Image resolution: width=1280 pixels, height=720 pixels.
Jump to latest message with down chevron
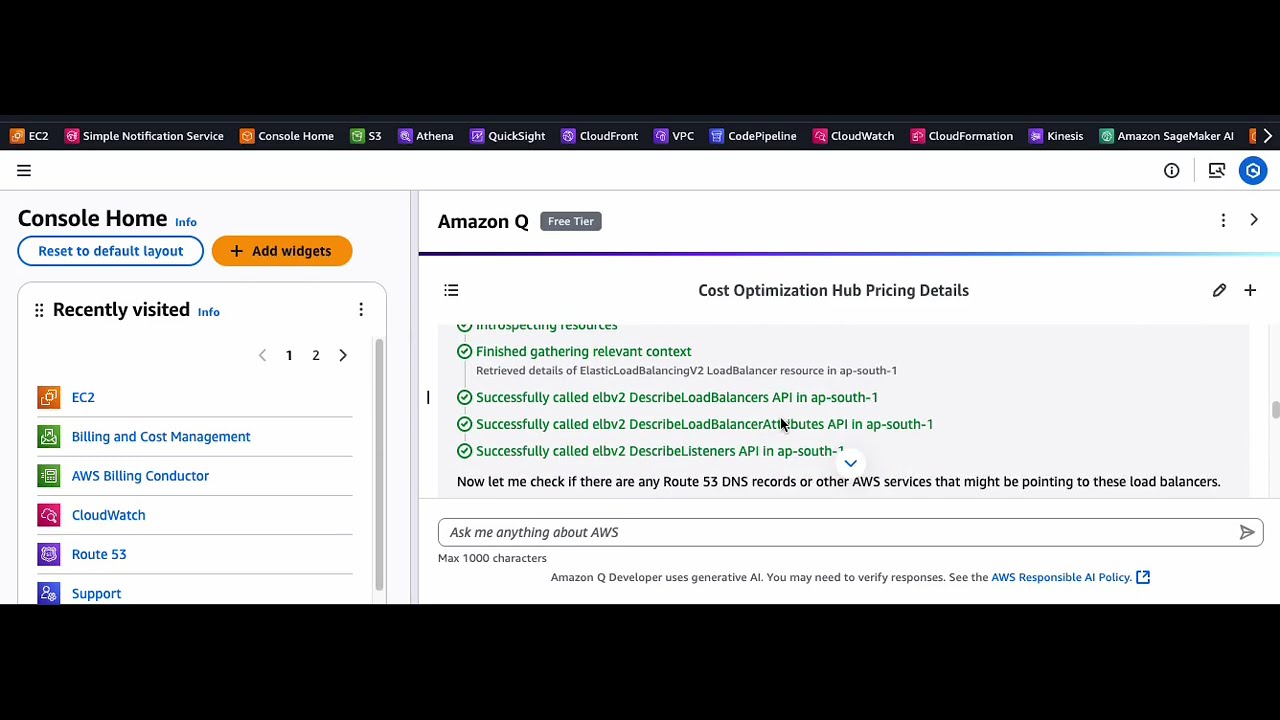click(x=850, y=463)
